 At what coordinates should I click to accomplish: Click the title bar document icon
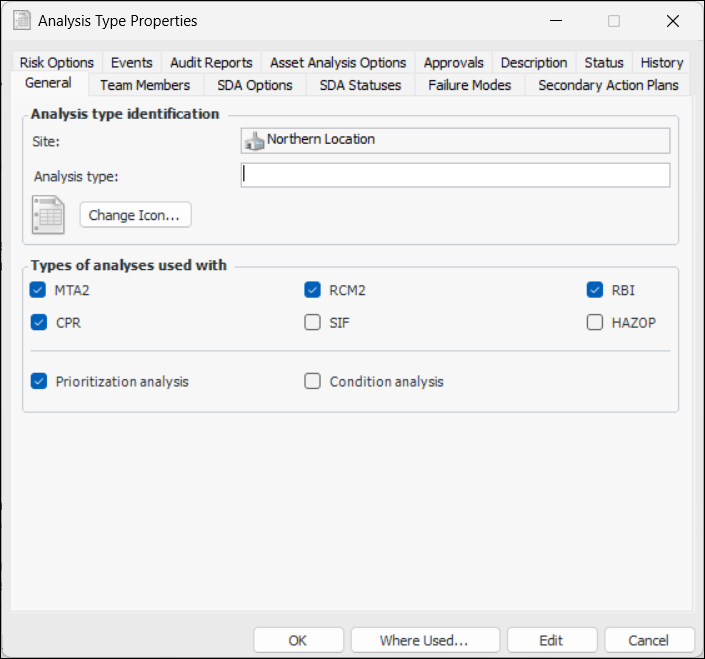point(21,20)
